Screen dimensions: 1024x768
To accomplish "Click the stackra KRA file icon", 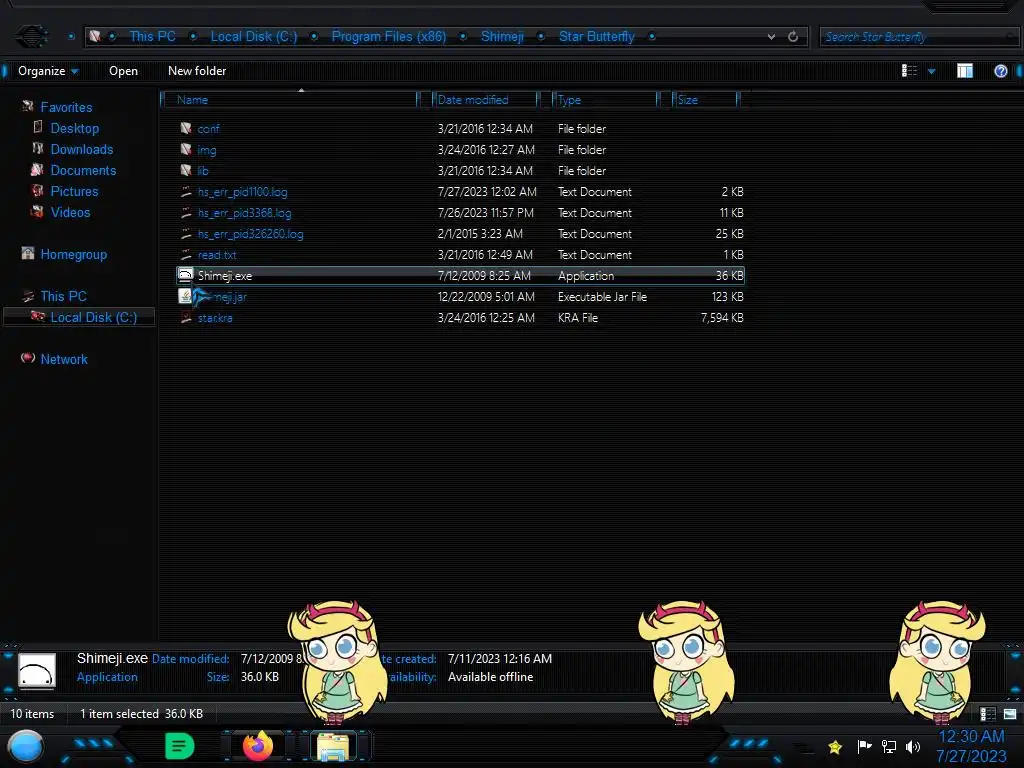I will [x=186, y=317].
